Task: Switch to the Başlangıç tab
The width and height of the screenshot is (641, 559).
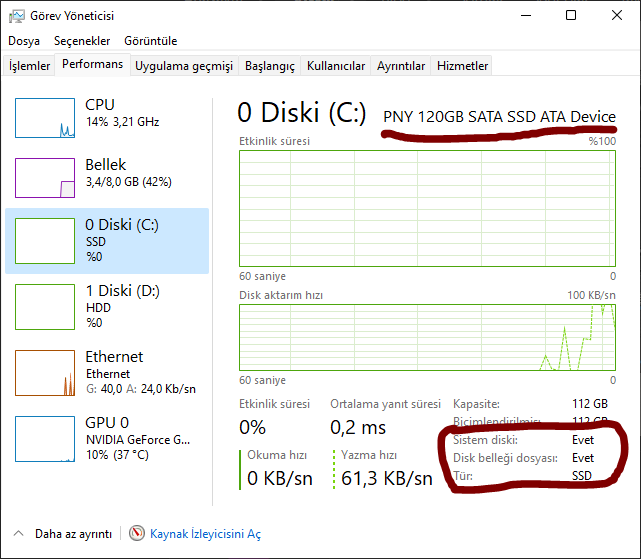Action: coord(270,66)
